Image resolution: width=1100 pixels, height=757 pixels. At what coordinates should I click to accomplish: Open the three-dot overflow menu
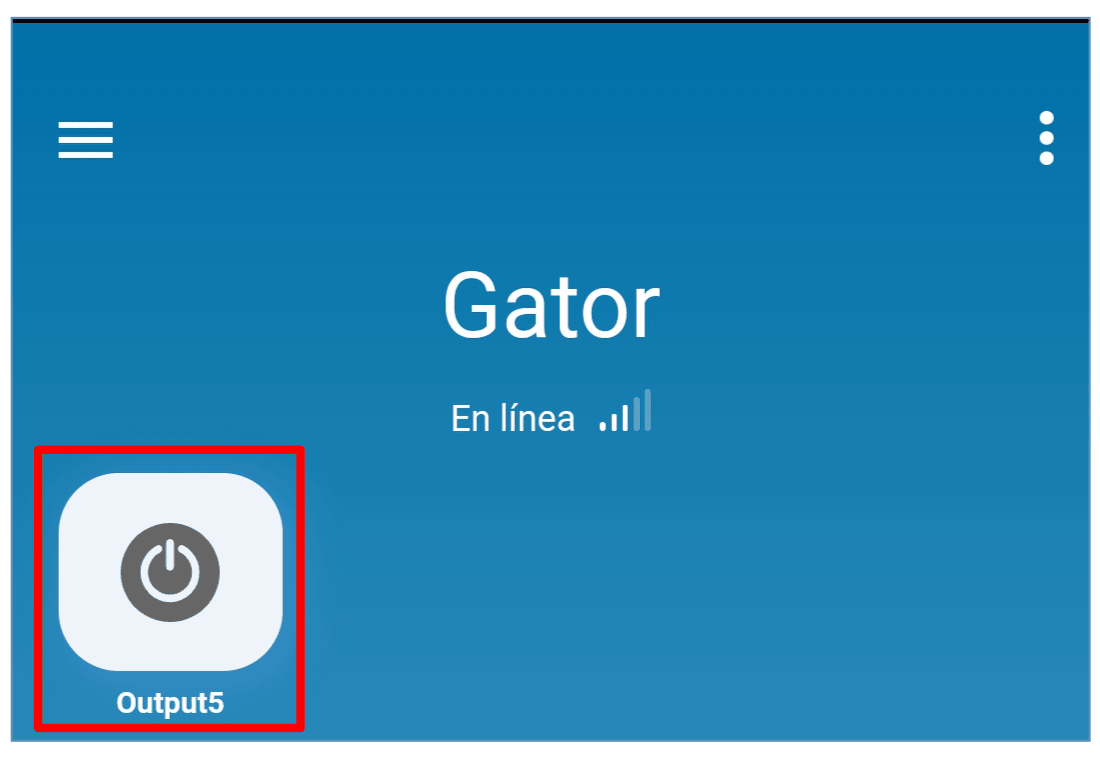pyautogui.click(x=1046, y=138)
